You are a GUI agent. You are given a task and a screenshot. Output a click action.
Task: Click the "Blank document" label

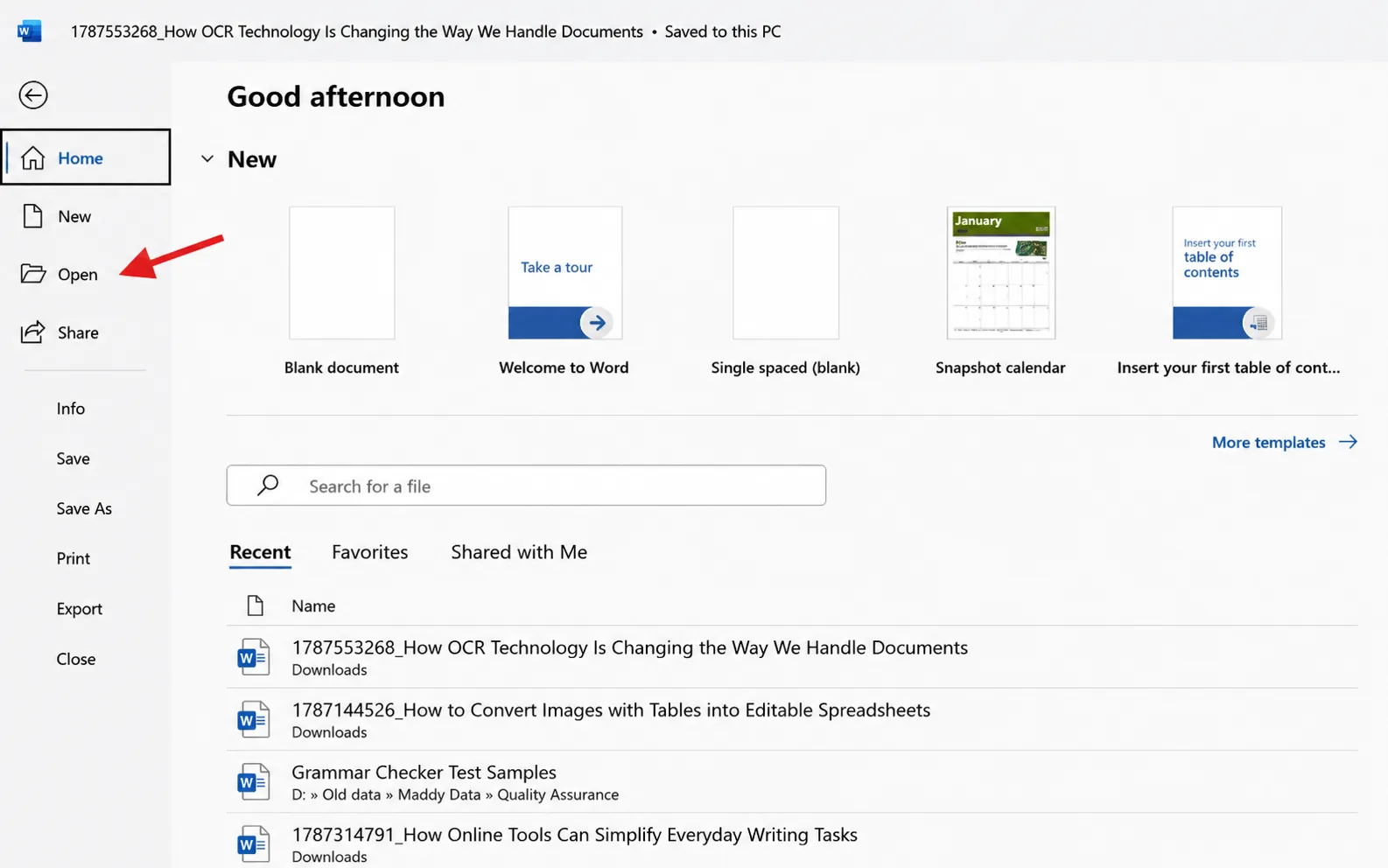(341, 367)
